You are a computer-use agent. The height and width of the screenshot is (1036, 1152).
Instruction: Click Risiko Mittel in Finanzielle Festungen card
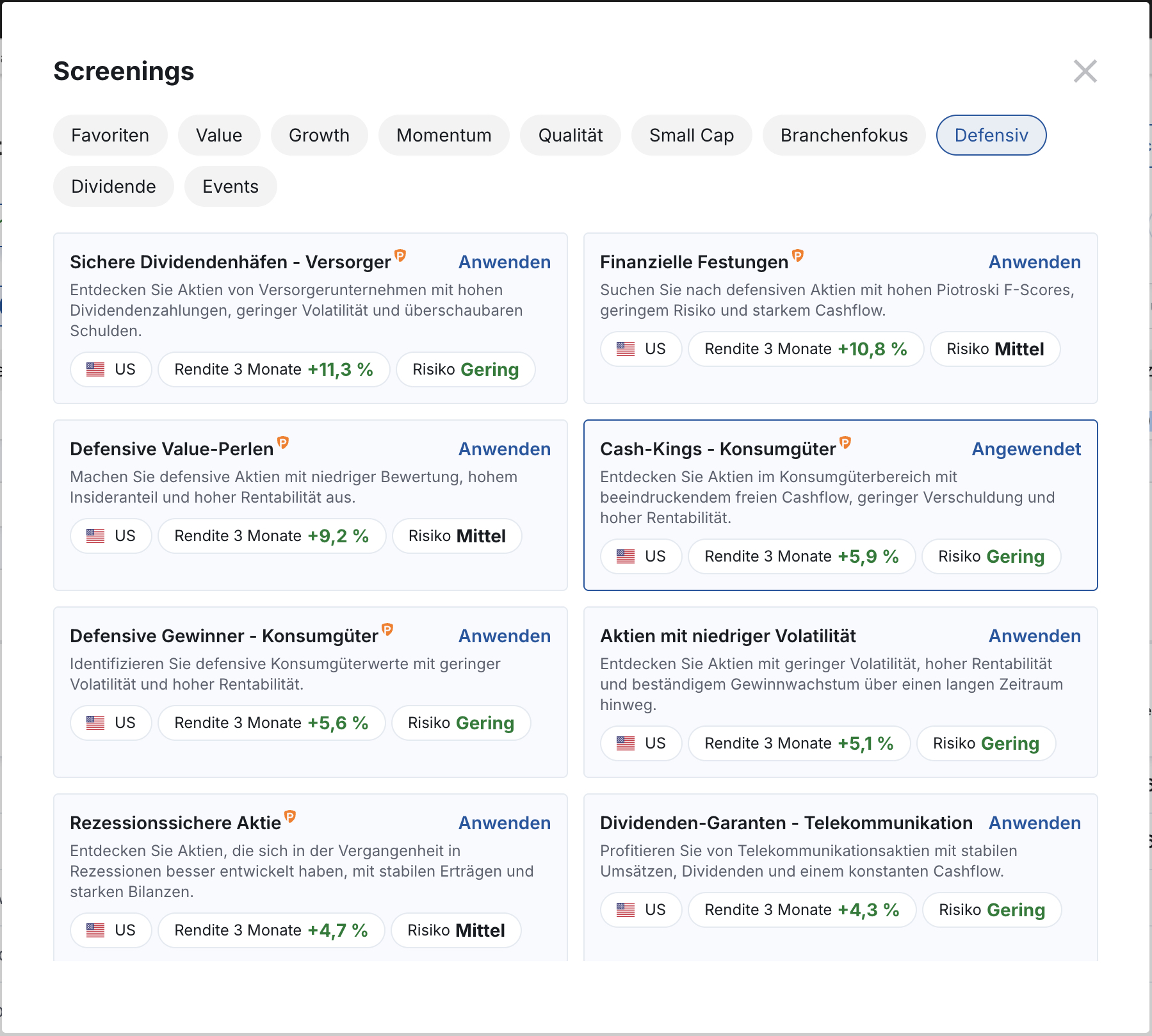995,349
